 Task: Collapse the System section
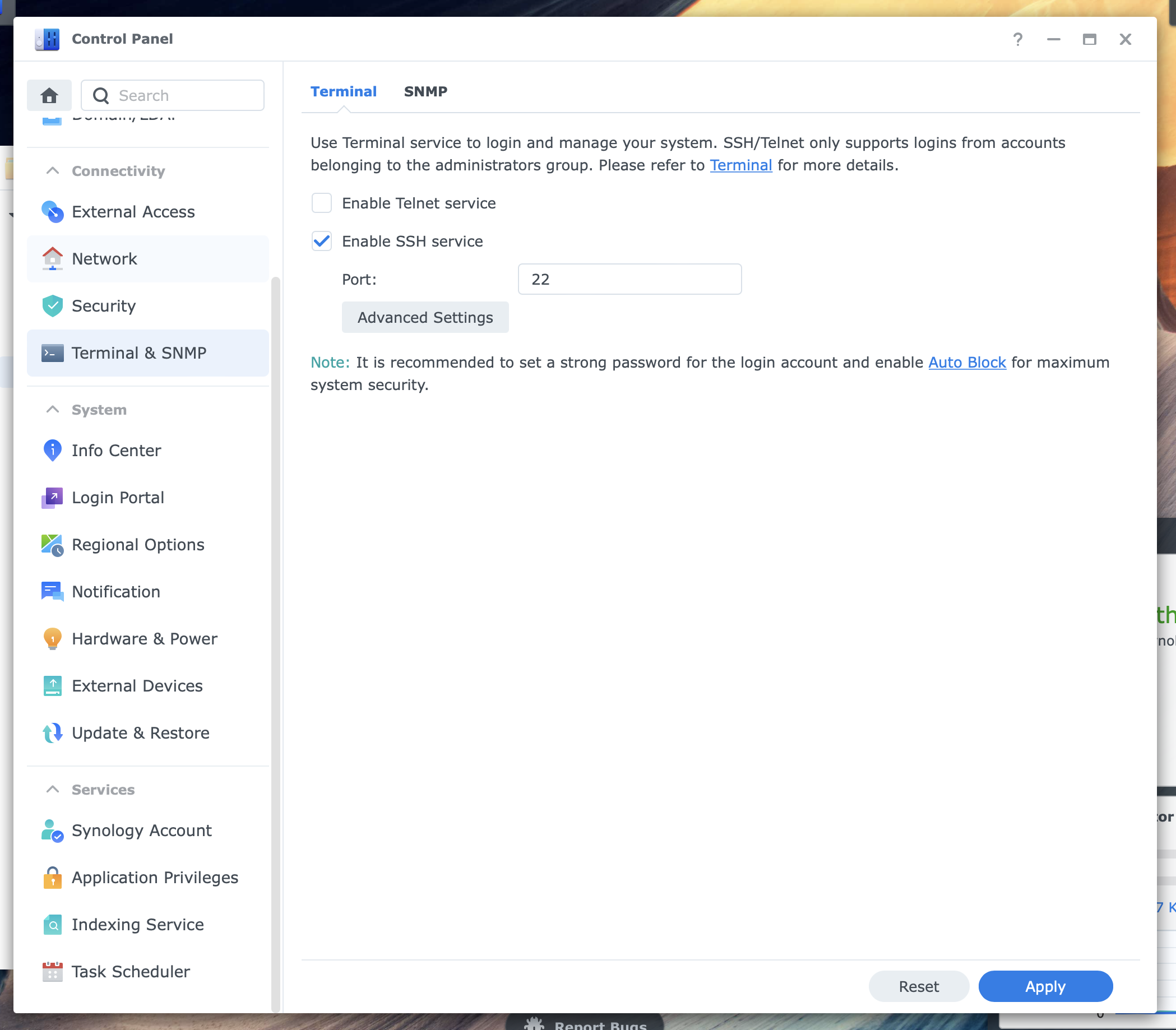[x=52, y=410]
